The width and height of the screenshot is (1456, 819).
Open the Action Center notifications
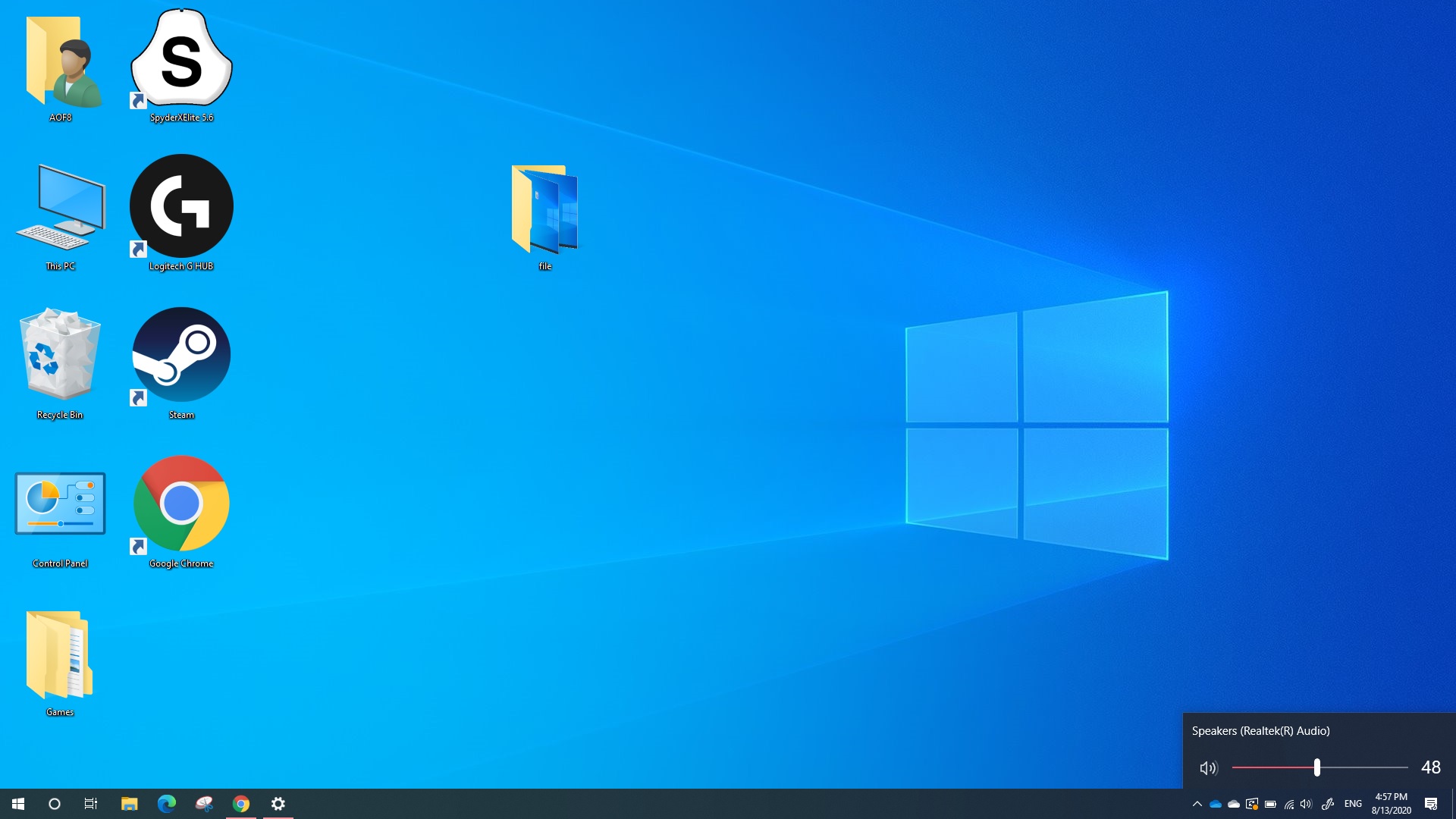1431,804
